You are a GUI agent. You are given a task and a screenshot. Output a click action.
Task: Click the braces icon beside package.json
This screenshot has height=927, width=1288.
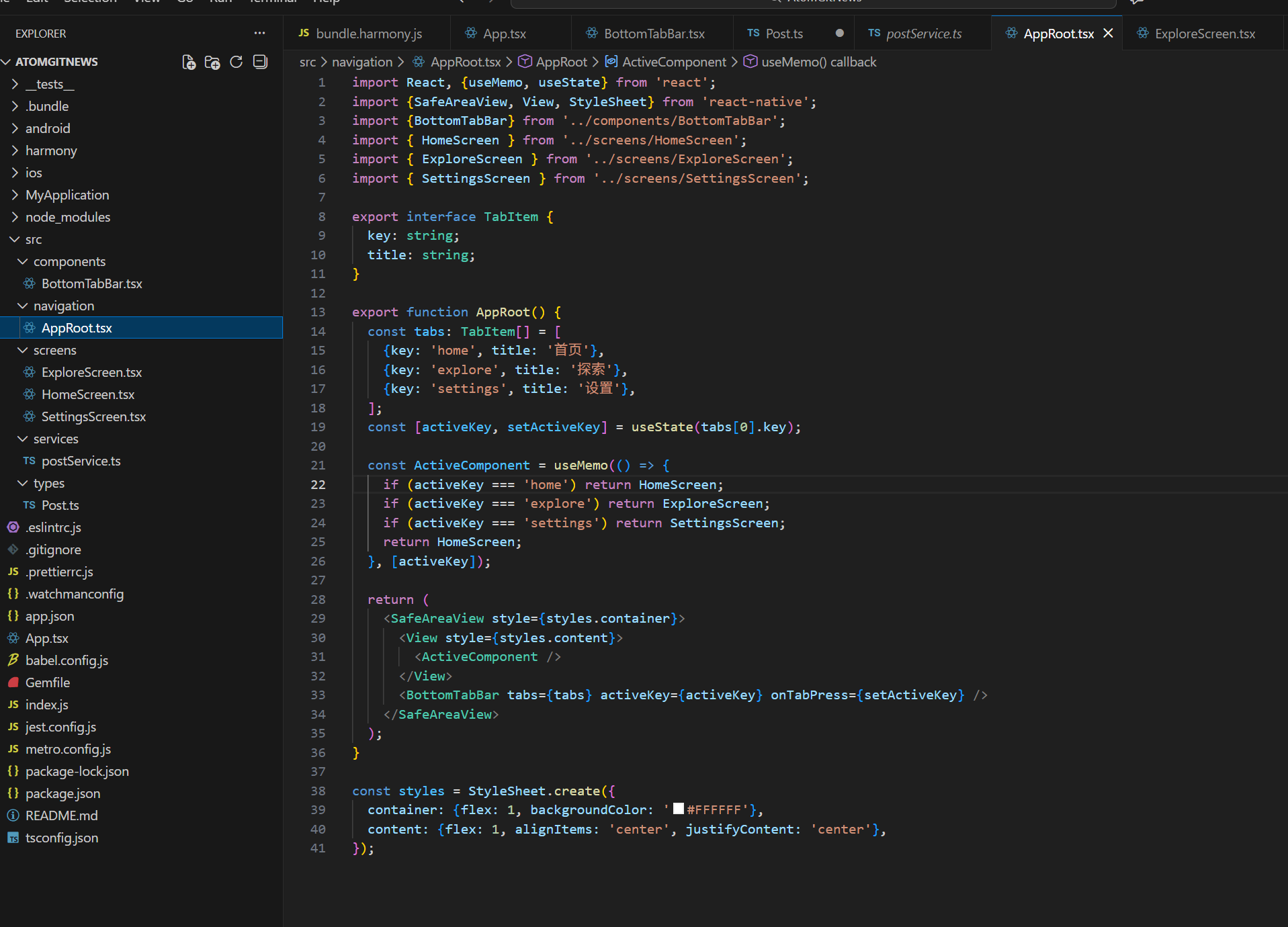point(13,793)
